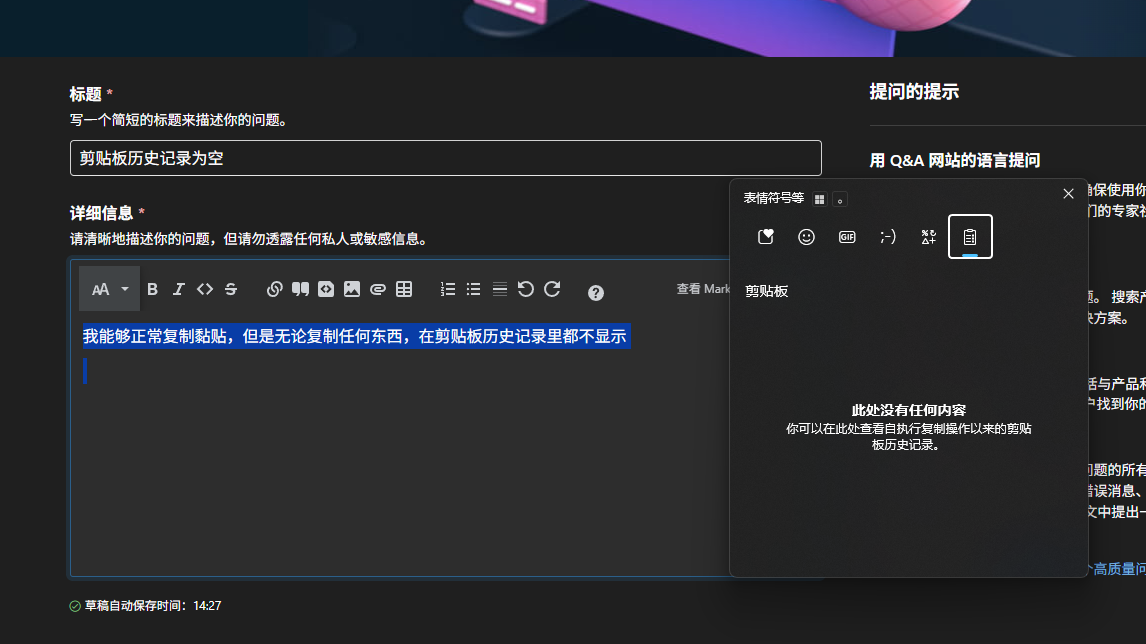Open the smiley emoji category
Image resolution: width=1146 pixels, height=644 pixels.
click(x=806, y=237)
